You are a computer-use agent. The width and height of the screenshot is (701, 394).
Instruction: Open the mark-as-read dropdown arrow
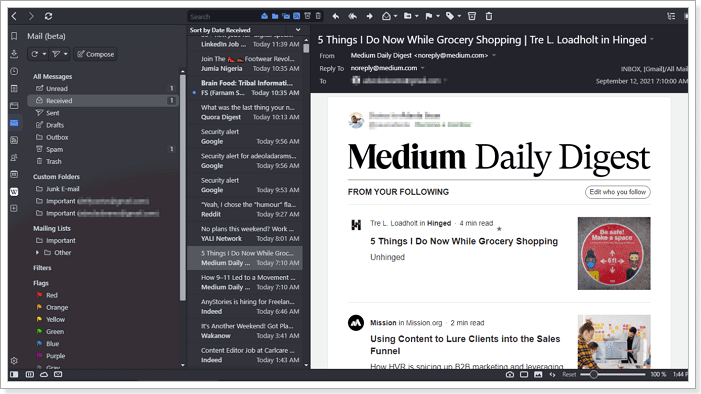click(x=396, y=16)
